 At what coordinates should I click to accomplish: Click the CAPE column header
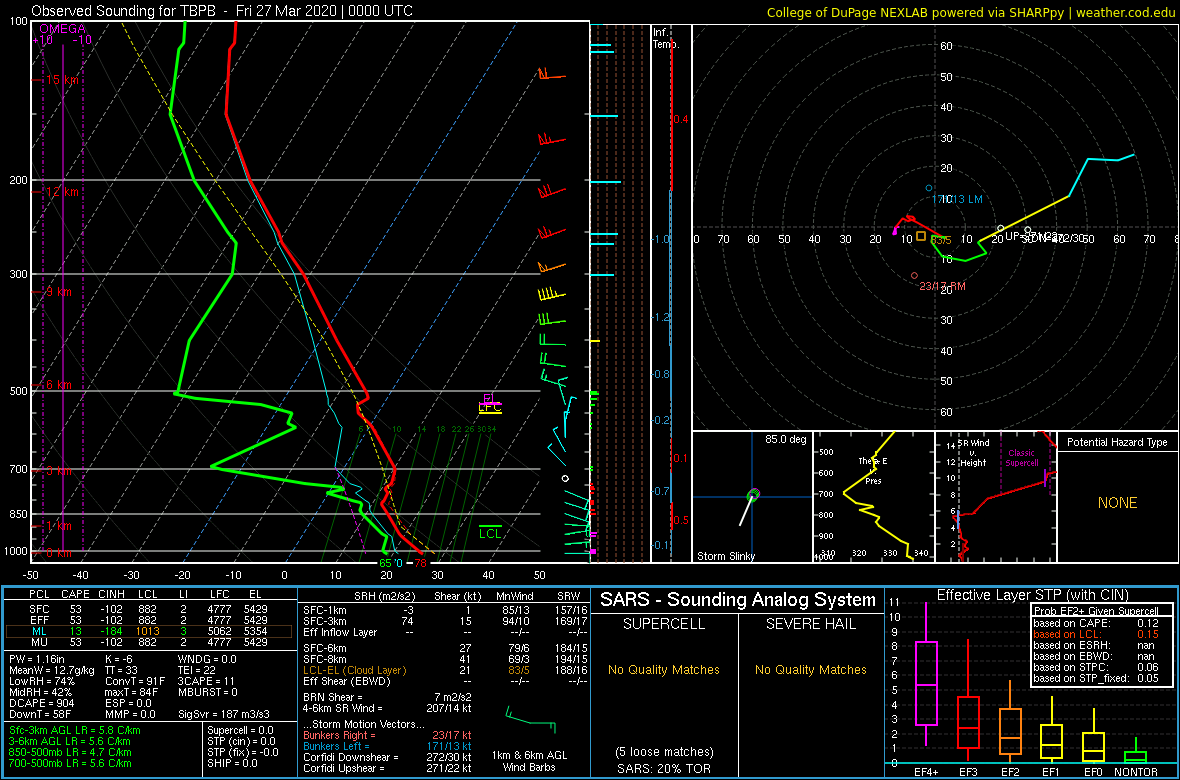pyautogui.click(x=74, y=596)
